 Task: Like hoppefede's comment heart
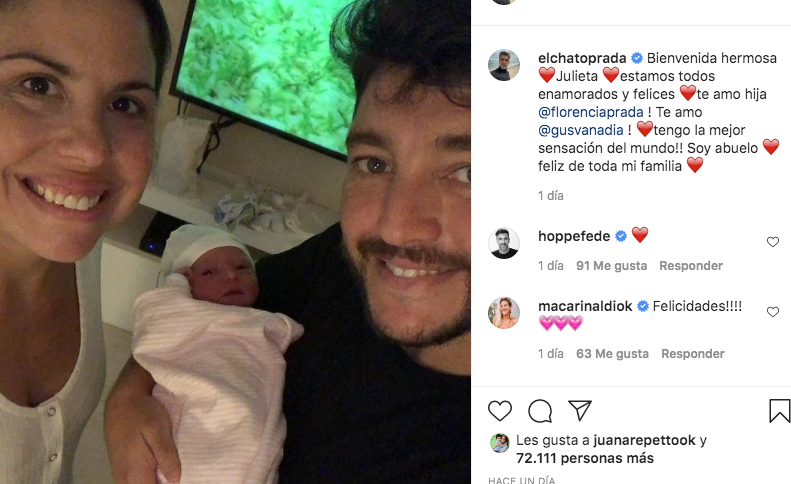coord(773,242)
